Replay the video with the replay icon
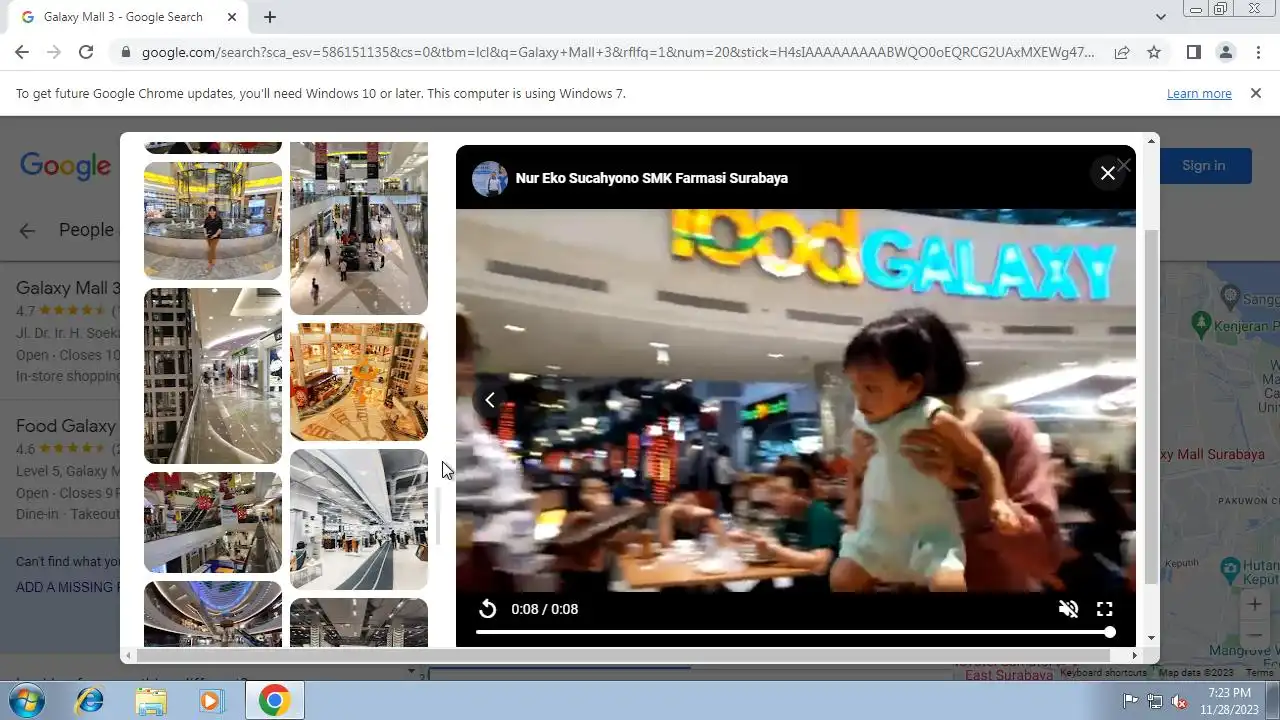The height and width of the screenshot is (720, 1280). pos(488,609)
